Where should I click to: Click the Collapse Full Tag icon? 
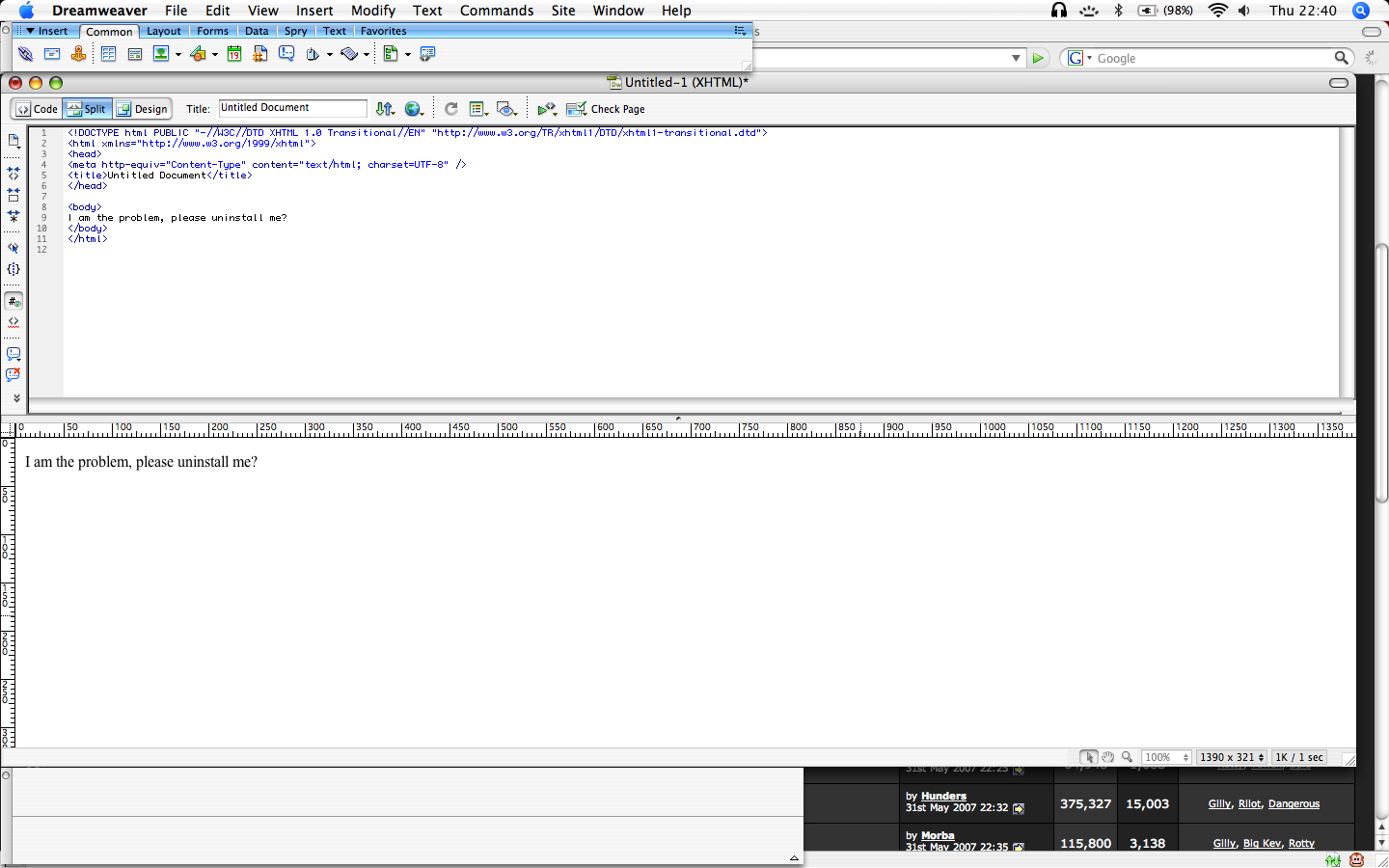[14, 174]
